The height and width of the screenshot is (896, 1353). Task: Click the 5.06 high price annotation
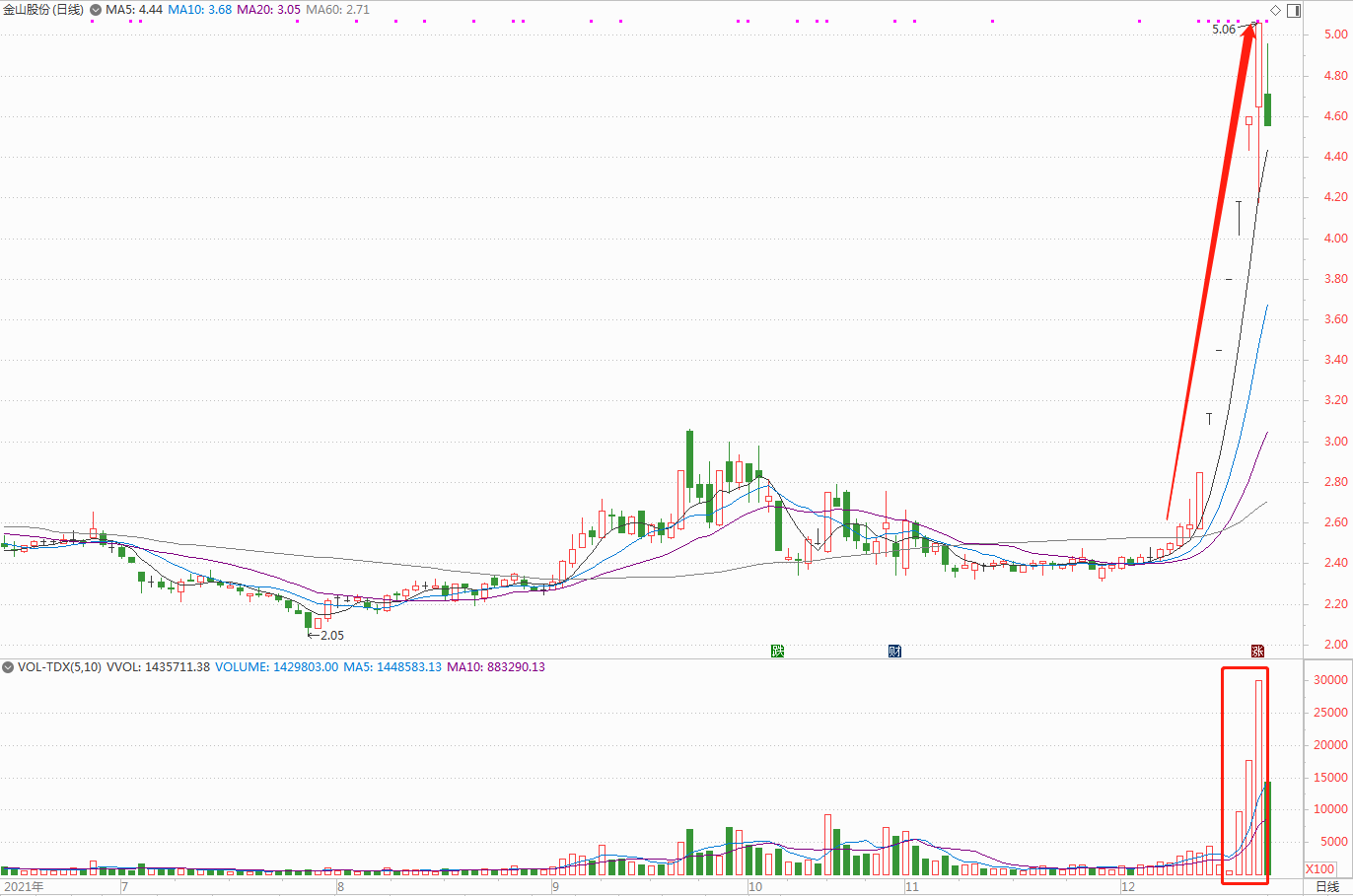click(1224, 30)
